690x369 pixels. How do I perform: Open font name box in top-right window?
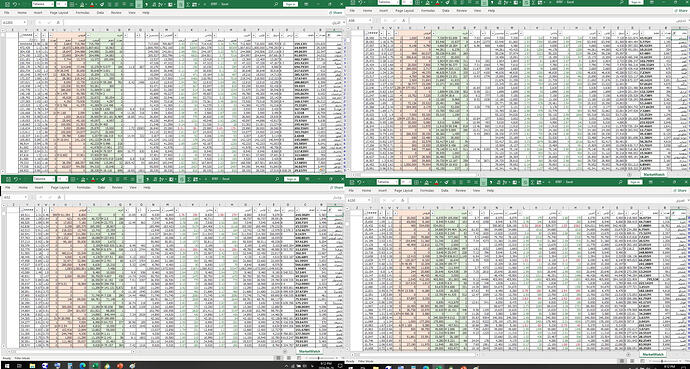[388, 2]
